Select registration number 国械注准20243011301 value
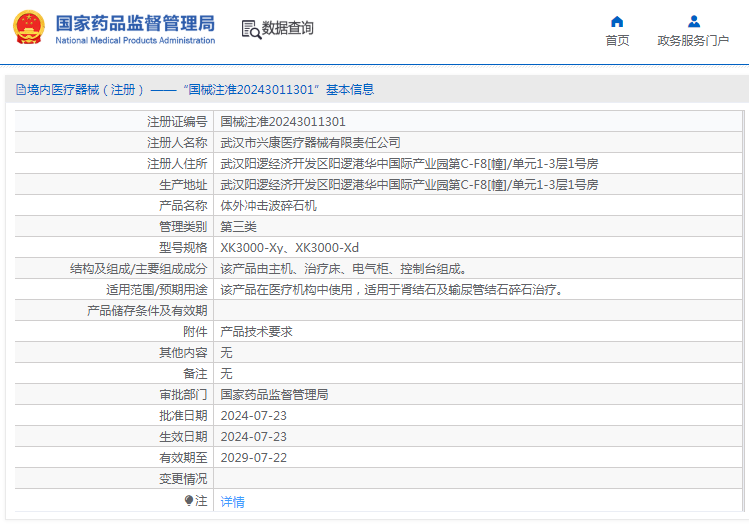The image size is (749, 526). coord(283,122)
